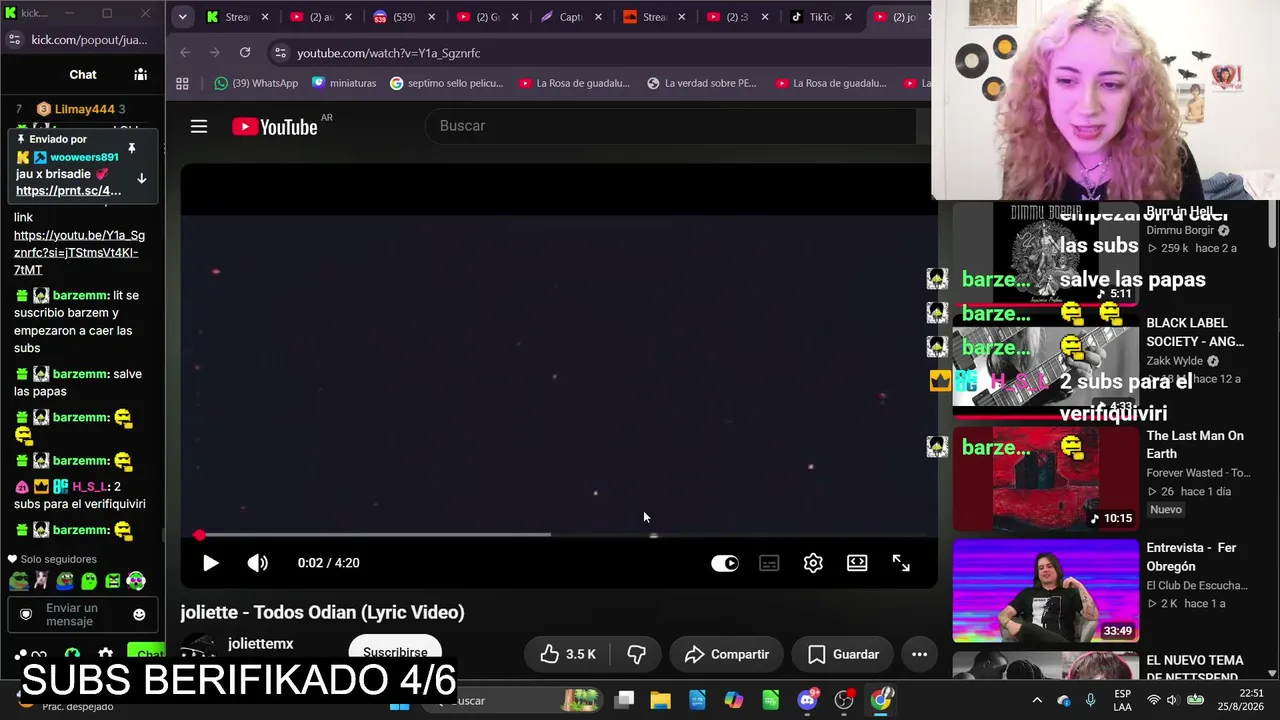This screenshot has height=720, width=1280.
Task: Toggle YouTube autoplay switch
Action: (x=724, y=563)
